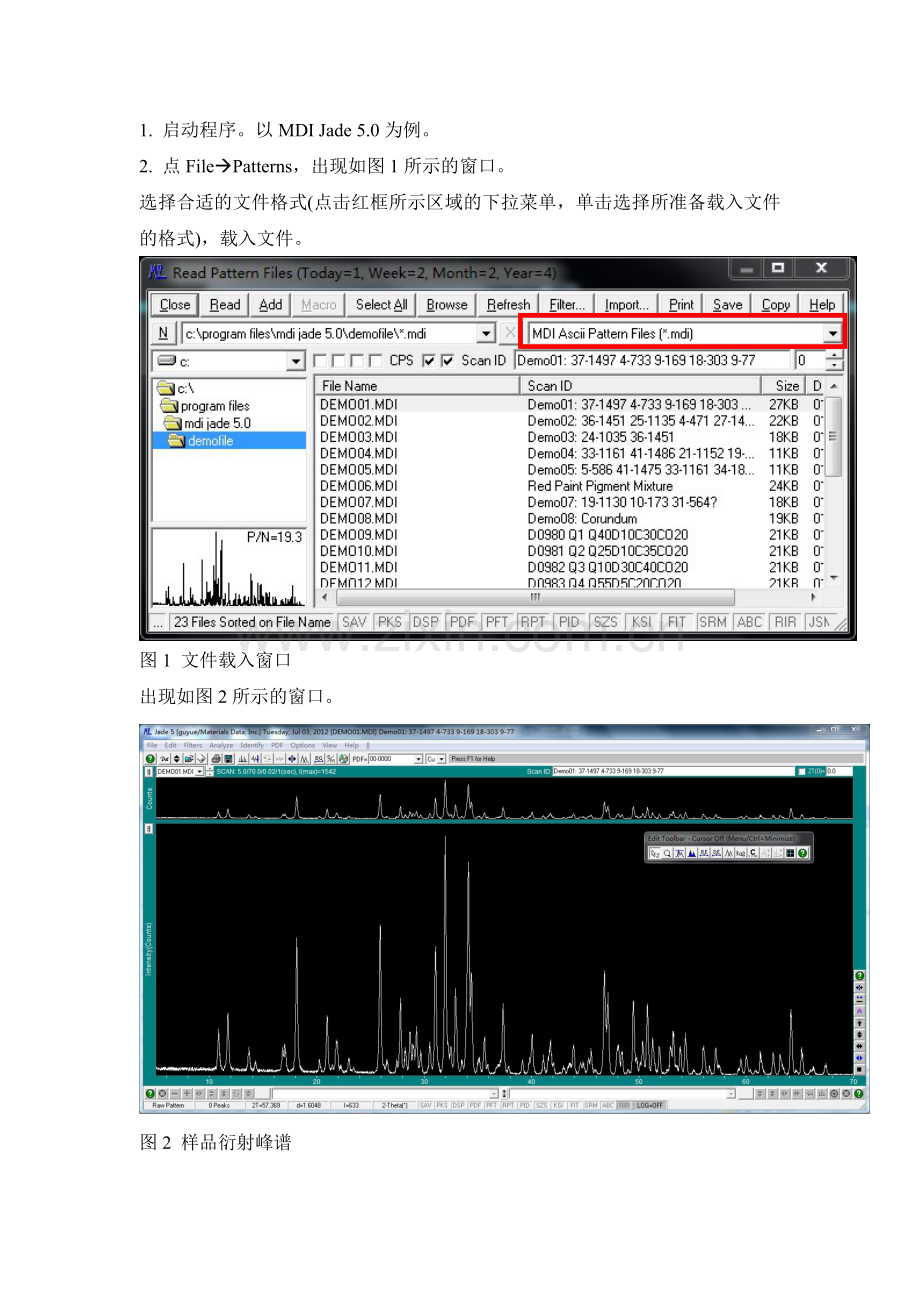Open the Analyze menu
The width and height of the screenshot is (920, 1302).
221,745
